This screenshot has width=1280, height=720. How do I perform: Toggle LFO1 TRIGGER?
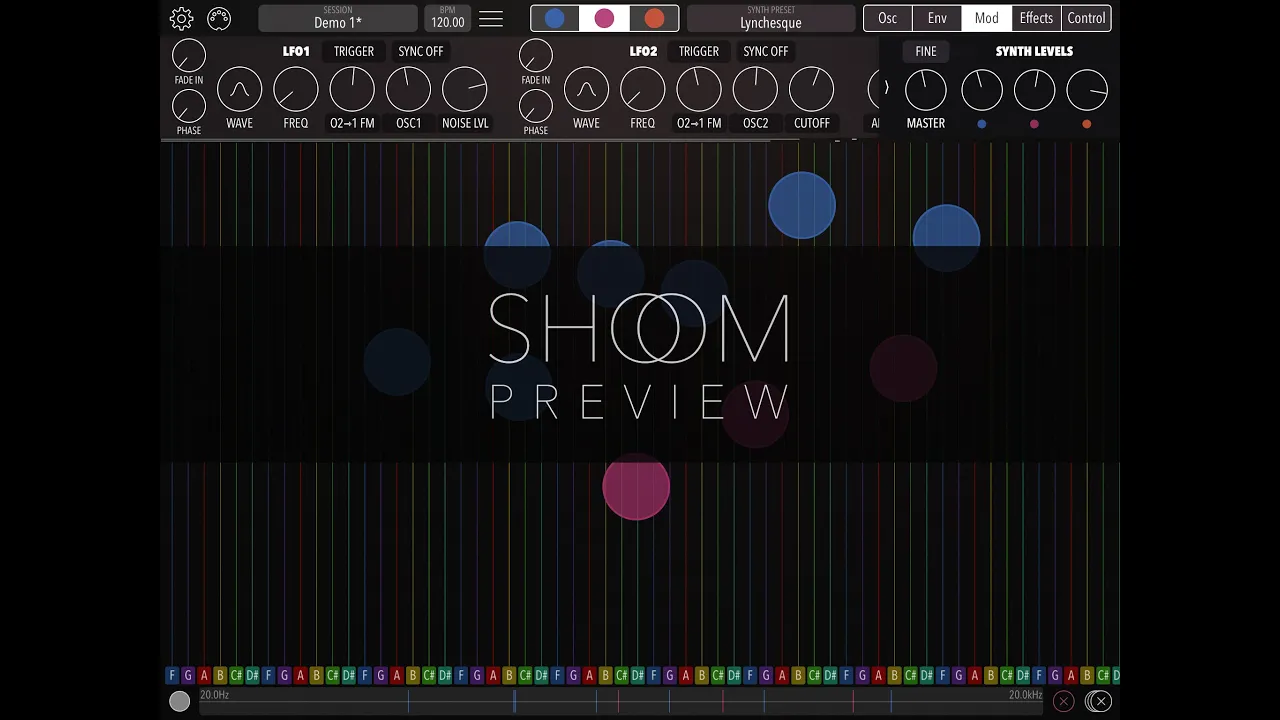click(354, 51)
